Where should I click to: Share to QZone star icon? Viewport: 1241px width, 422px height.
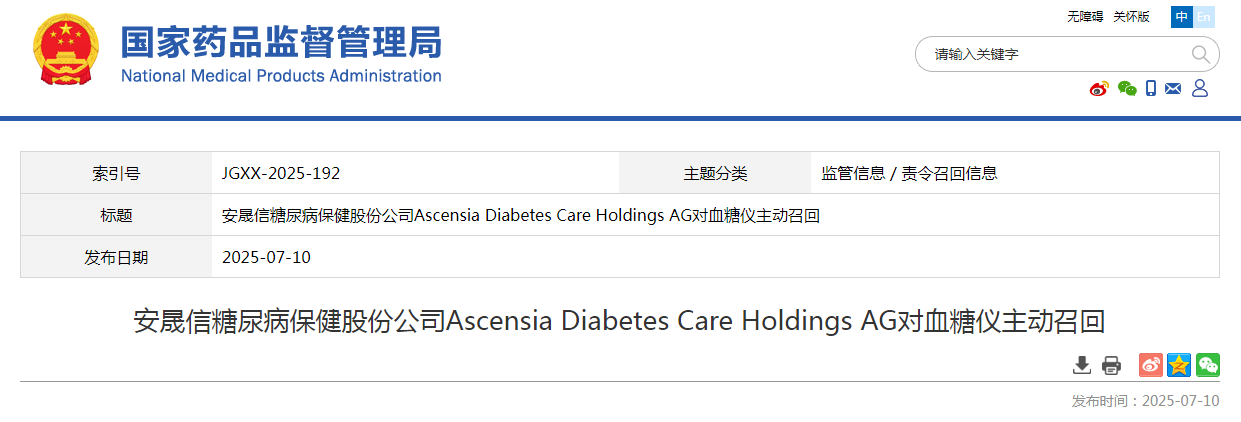click(x=1179, y=365)
